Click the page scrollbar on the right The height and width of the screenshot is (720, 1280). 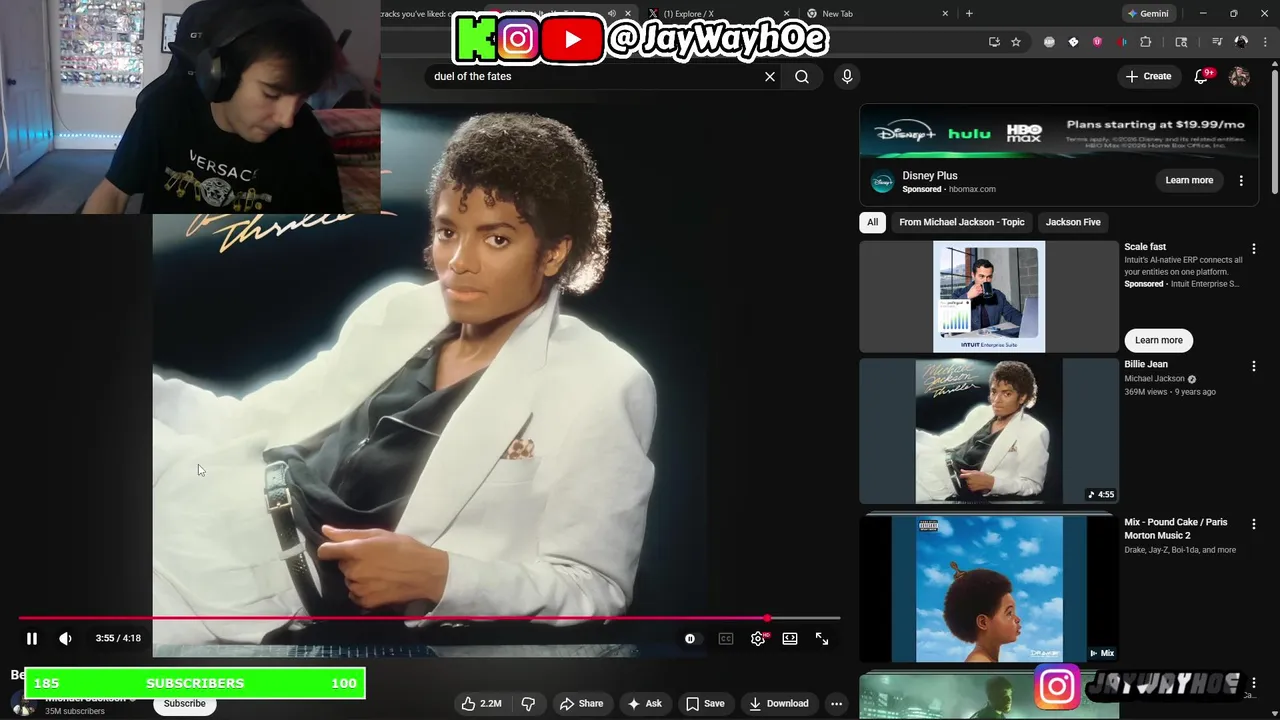click(1274, 130)
